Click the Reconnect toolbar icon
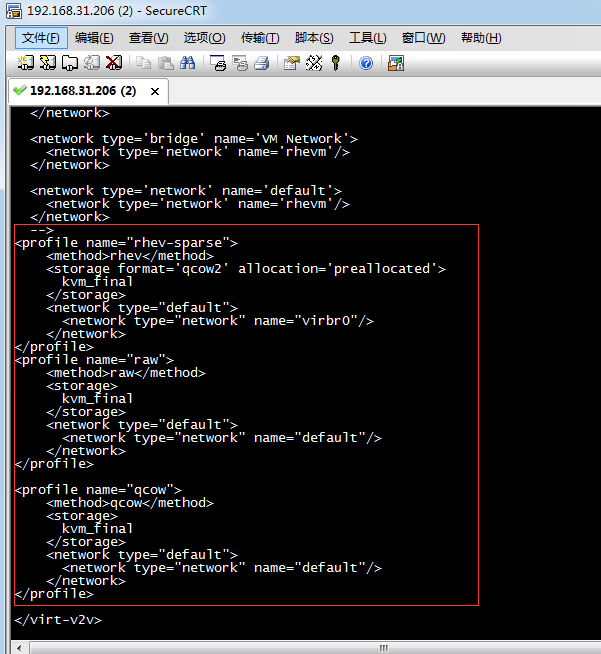The image size is (601, 654). click(92, 63)
